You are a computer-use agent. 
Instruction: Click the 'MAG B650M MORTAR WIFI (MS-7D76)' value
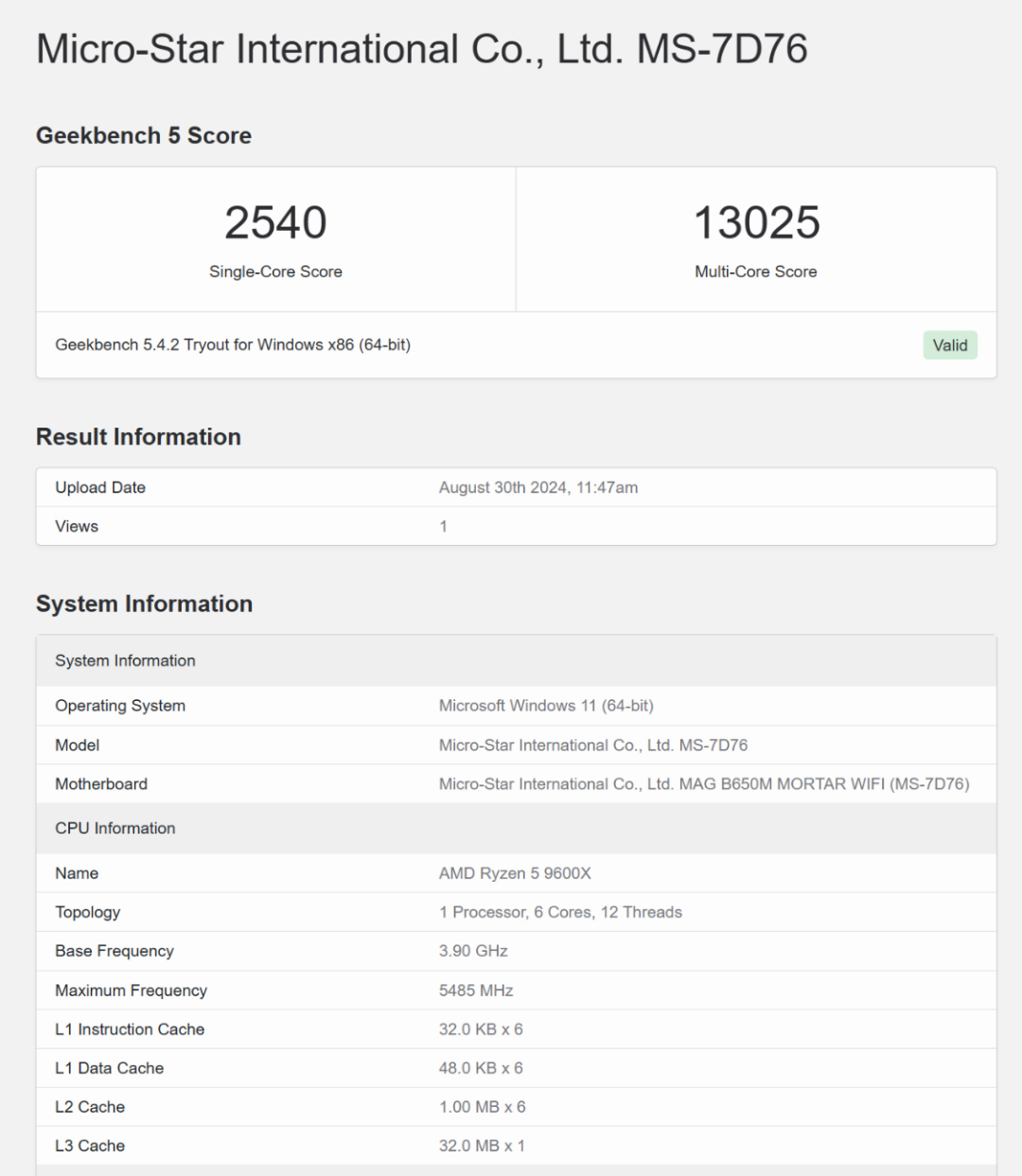point(704,783)
